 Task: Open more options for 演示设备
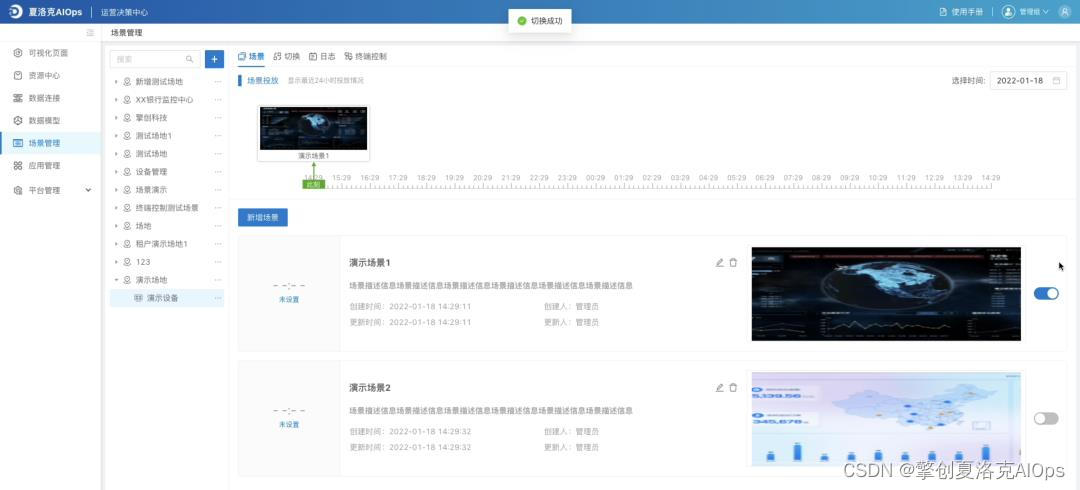pos(218,298)
